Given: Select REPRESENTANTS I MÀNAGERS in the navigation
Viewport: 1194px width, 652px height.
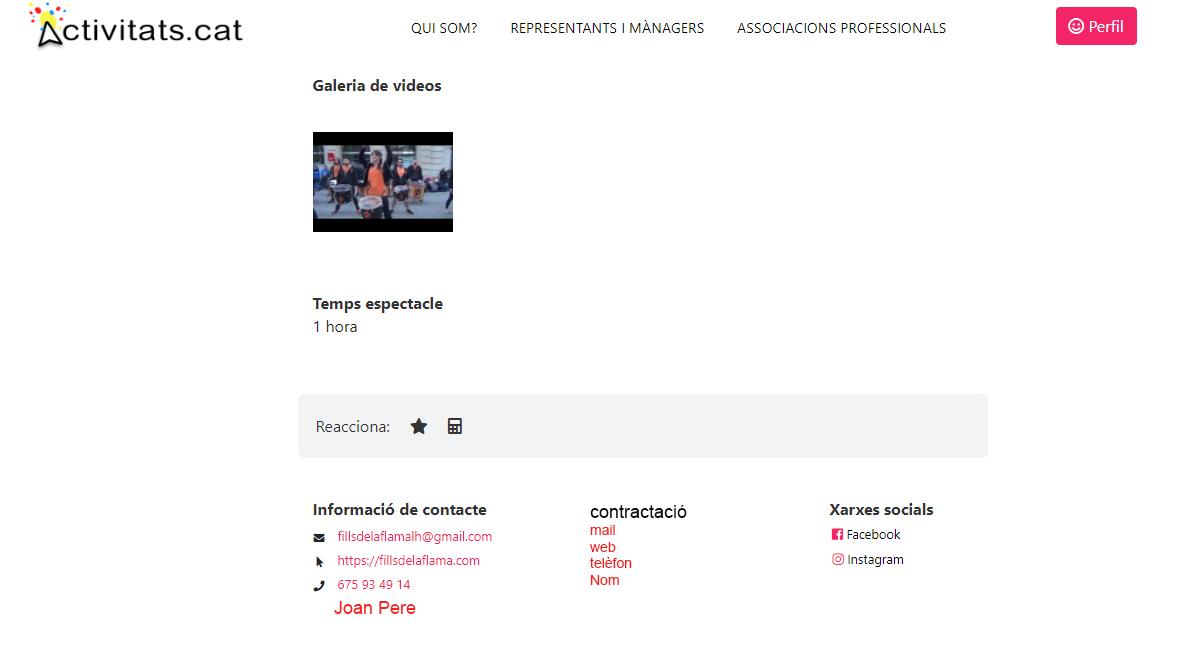Looking at the screenshot, I should 607,28.
